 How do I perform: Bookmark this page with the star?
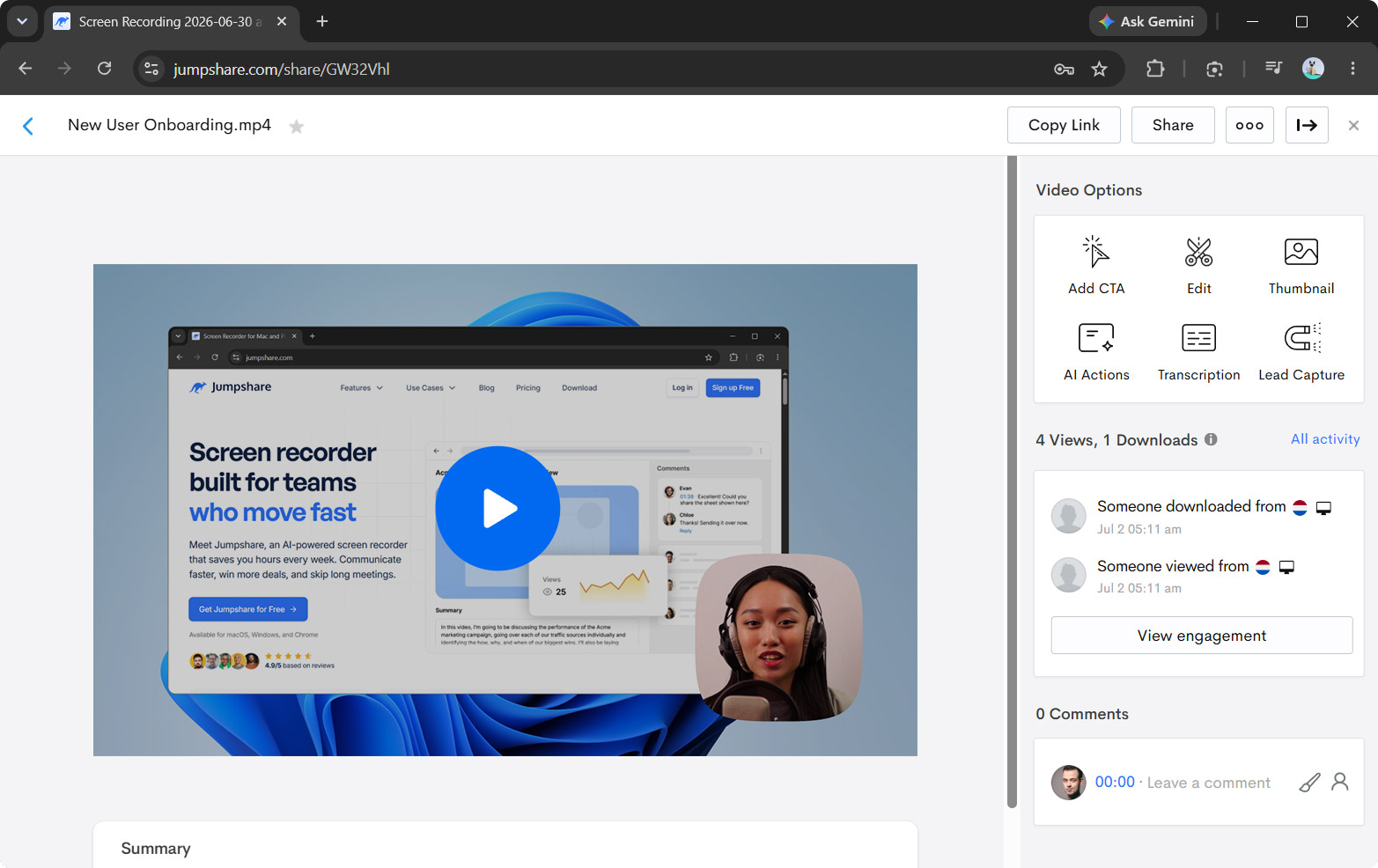click(1099, 69)
